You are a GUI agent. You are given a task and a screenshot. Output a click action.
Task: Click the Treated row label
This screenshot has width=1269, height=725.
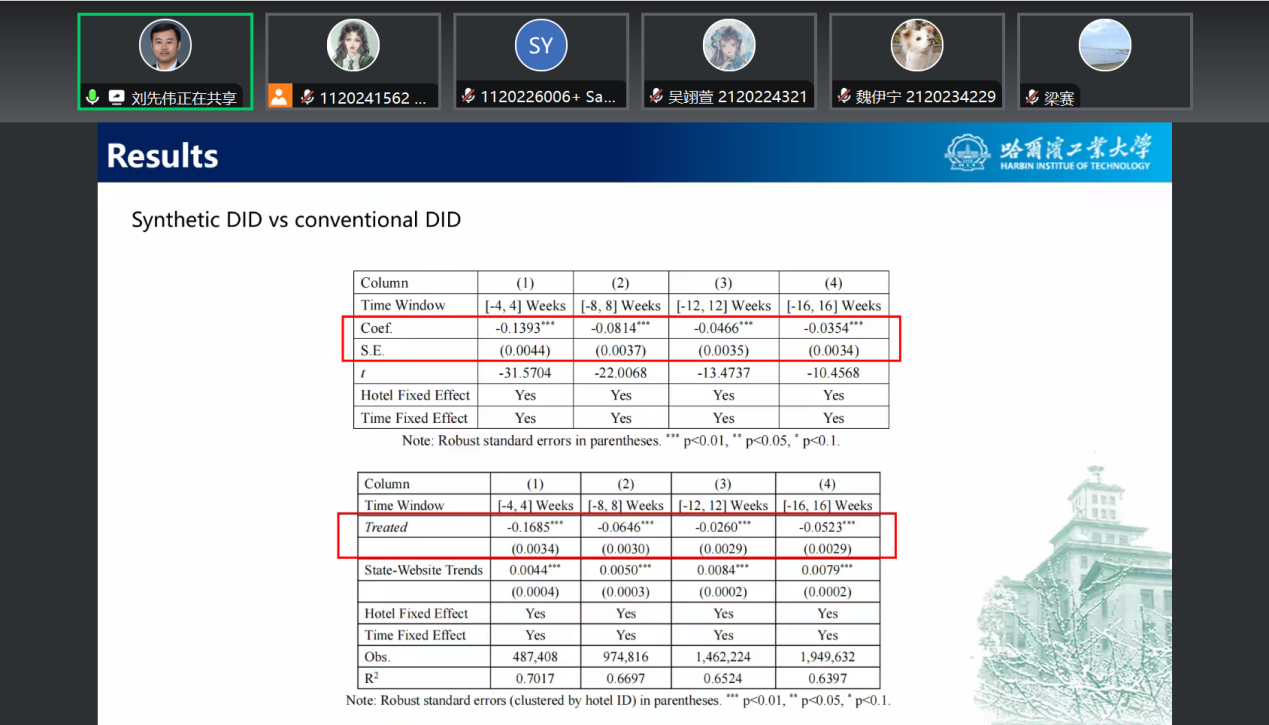(386, 527)
